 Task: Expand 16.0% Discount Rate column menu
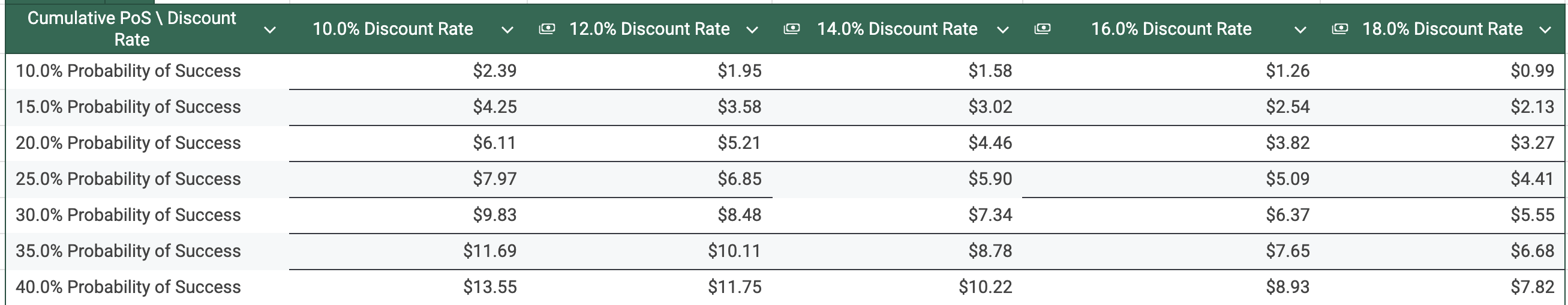coord(1300,30)
